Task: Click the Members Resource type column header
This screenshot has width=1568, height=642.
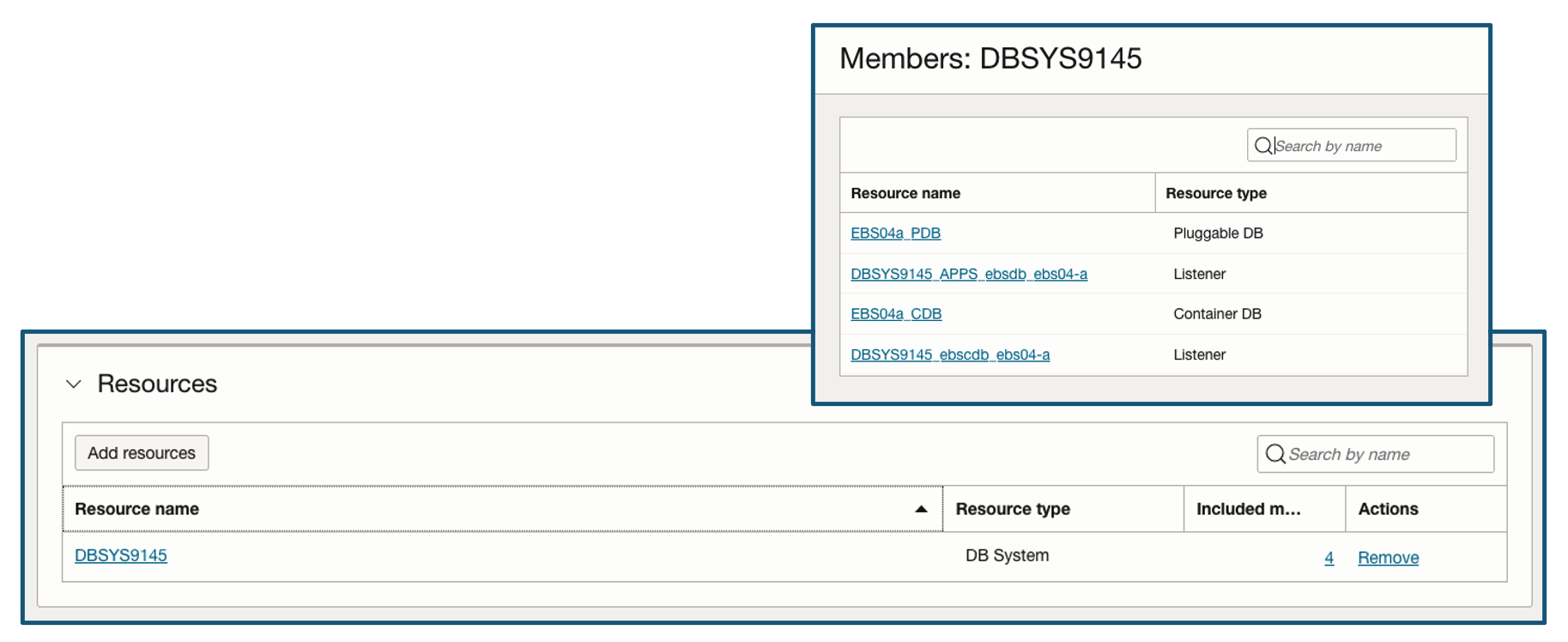Action: pyautogui.click(x=1215, y=193)
